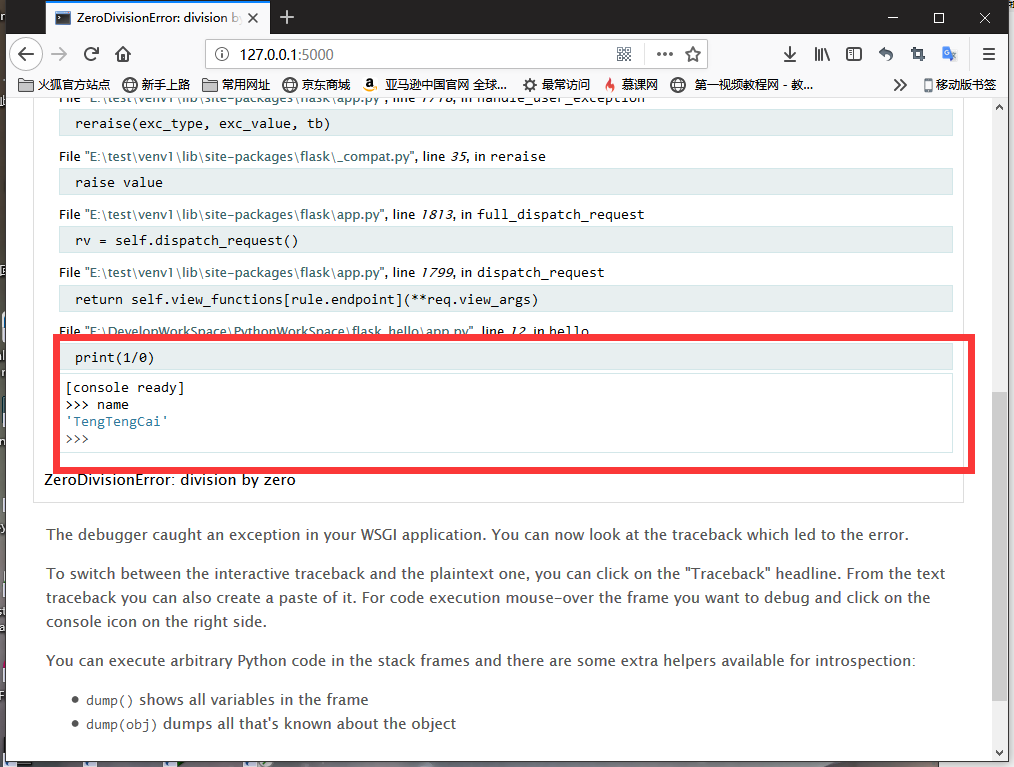Open the downloads panel
The height and width of the screenshot is (767, 1014).
[x=790, y=54]
